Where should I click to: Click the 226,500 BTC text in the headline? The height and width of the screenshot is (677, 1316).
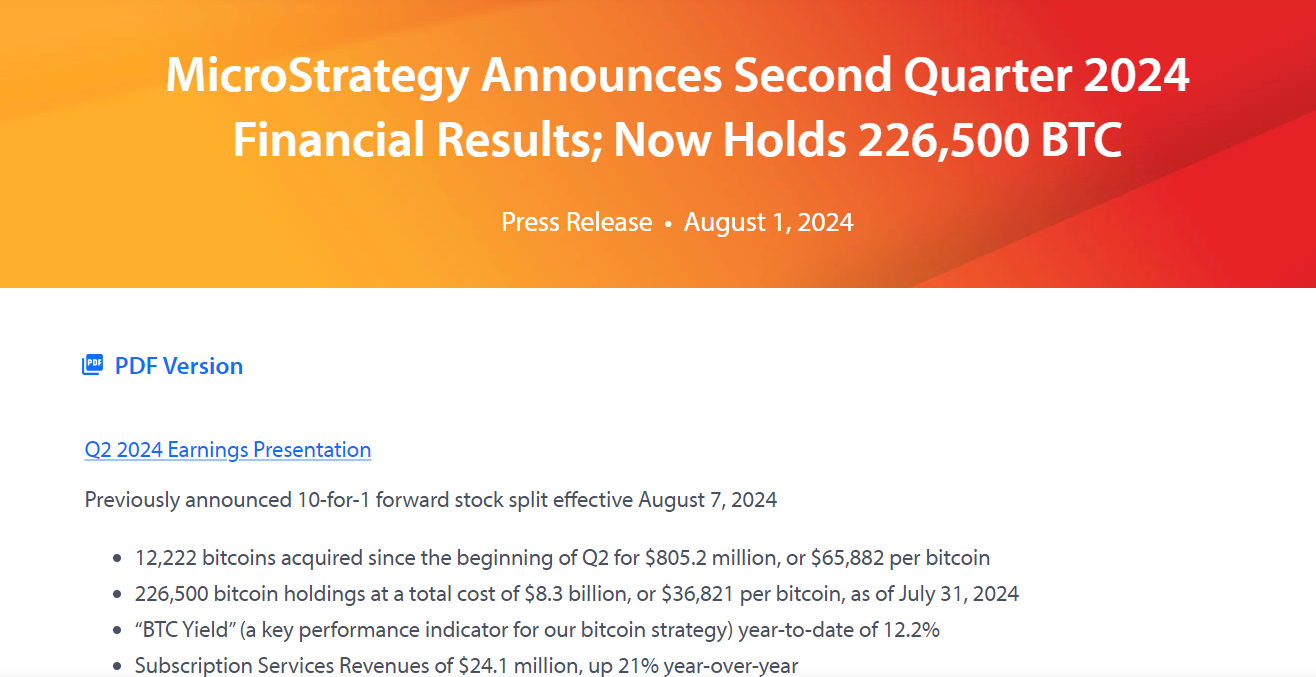(x=990, y=140)
